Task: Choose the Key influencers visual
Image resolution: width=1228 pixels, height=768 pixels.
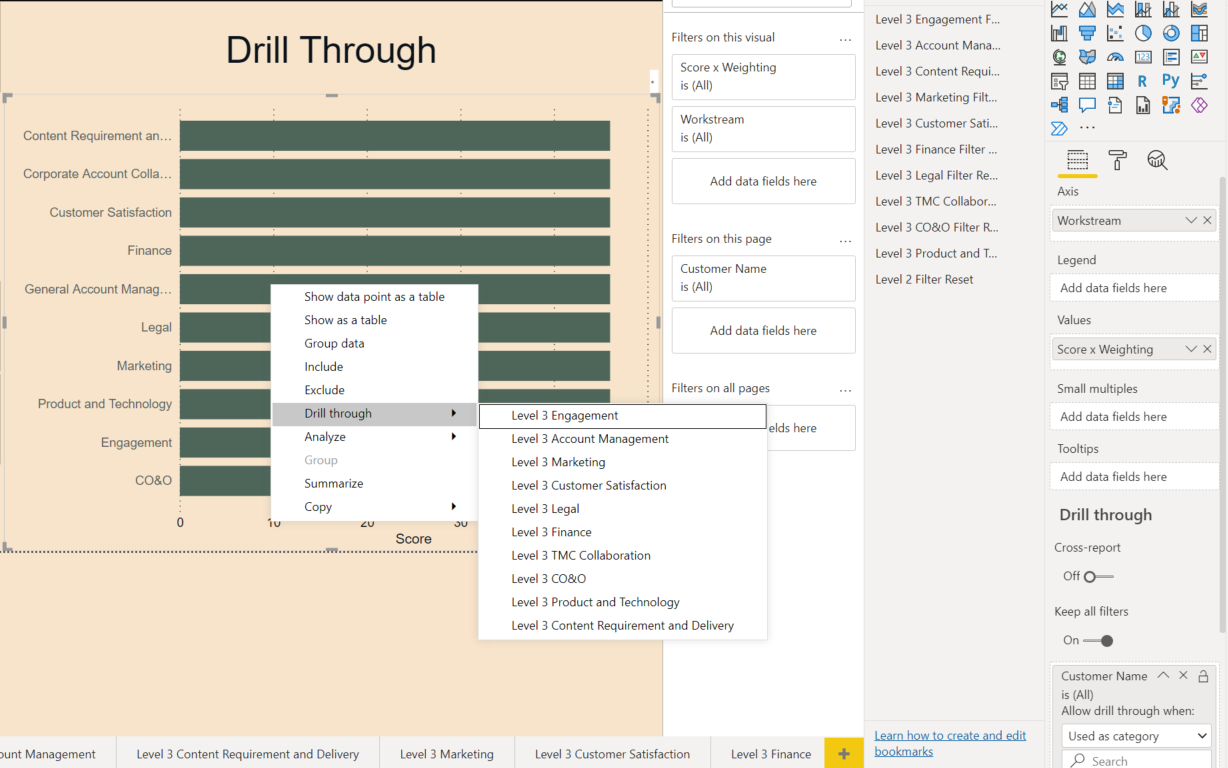Action: pos(1199,81)
